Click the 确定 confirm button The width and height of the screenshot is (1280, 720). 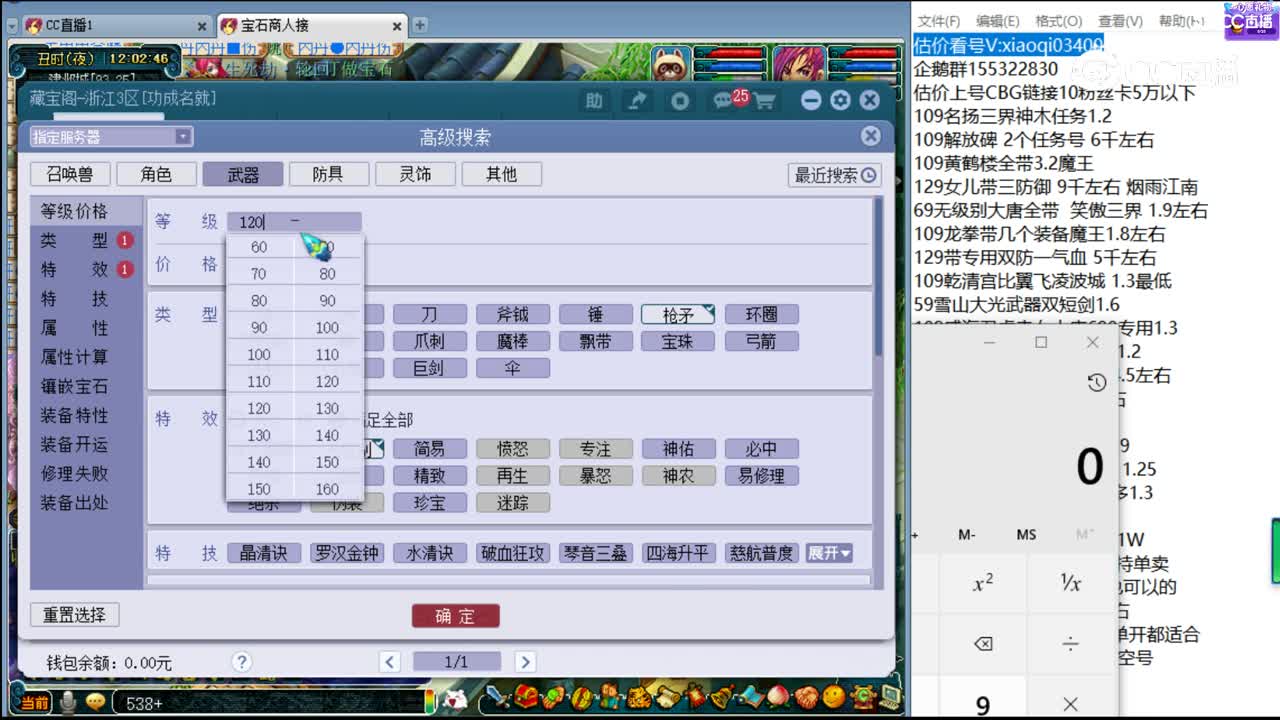(x=455, y=616)
